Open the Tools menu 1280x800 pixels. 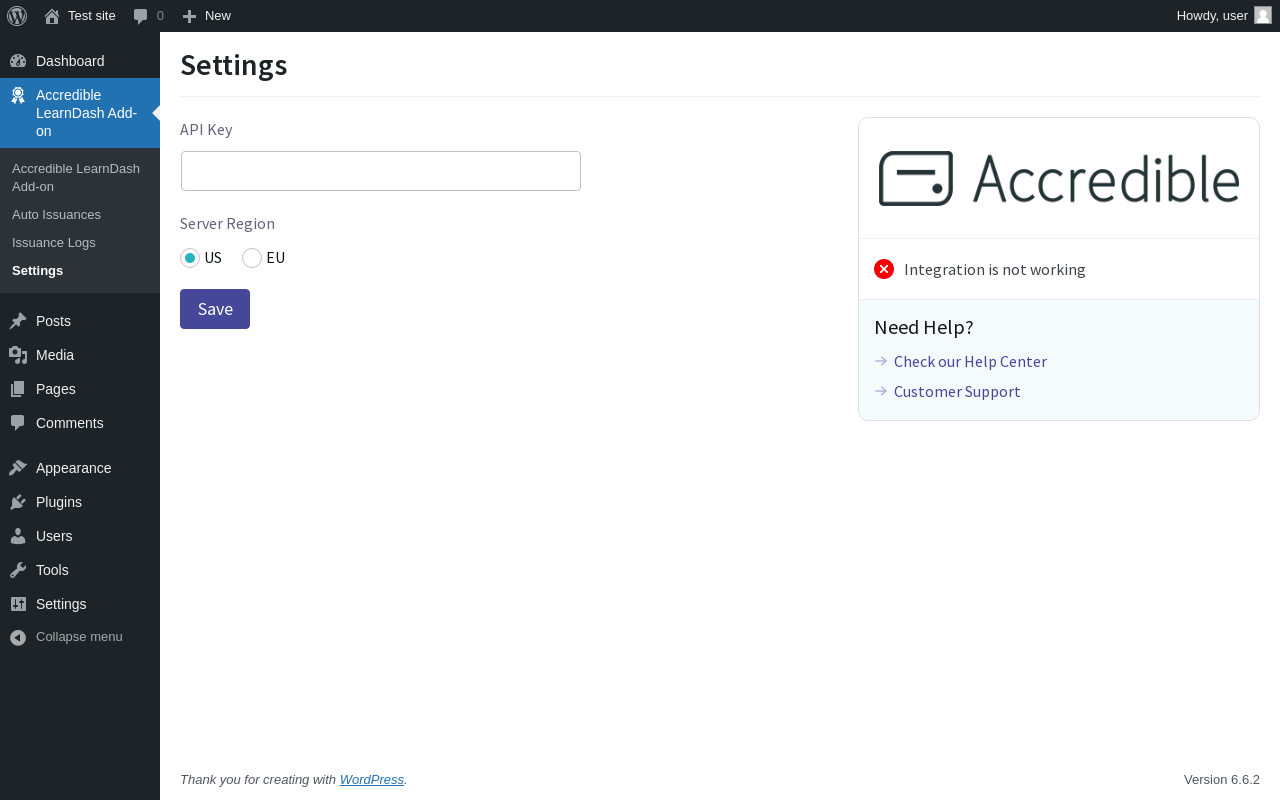click(80, 570)
